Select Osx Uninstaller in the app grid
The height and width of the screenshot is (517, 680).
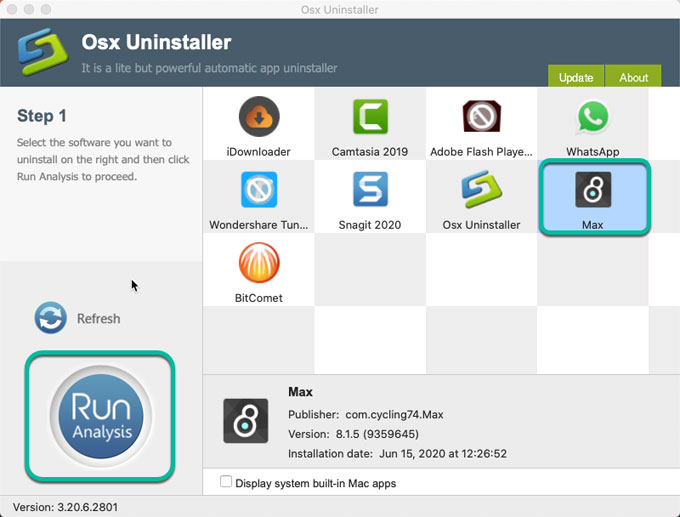(x=481, y=189)
